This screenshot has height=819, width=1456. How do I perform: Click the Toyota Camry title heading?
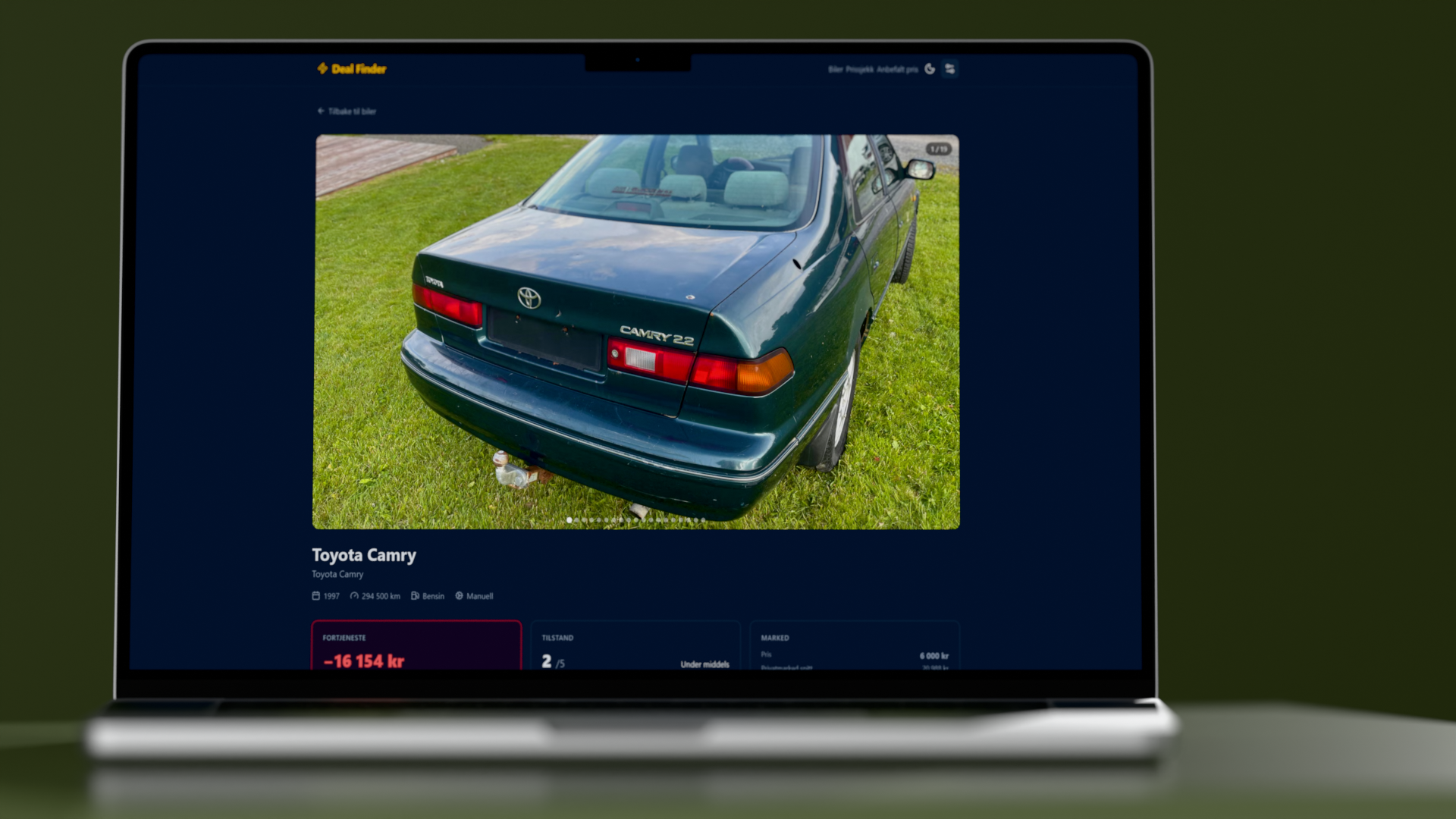[364, 555]
